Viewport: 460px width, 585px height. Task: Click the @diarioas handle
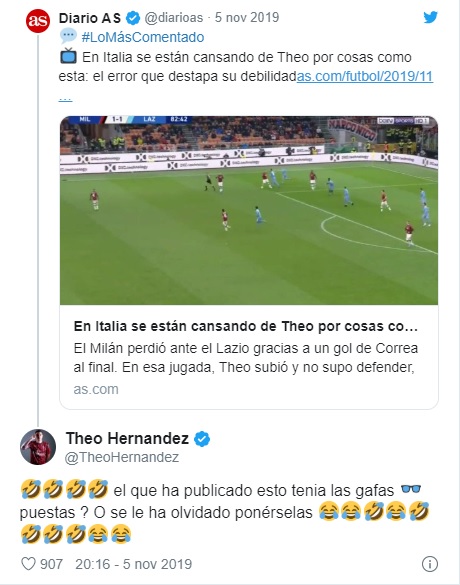(174, 18)
